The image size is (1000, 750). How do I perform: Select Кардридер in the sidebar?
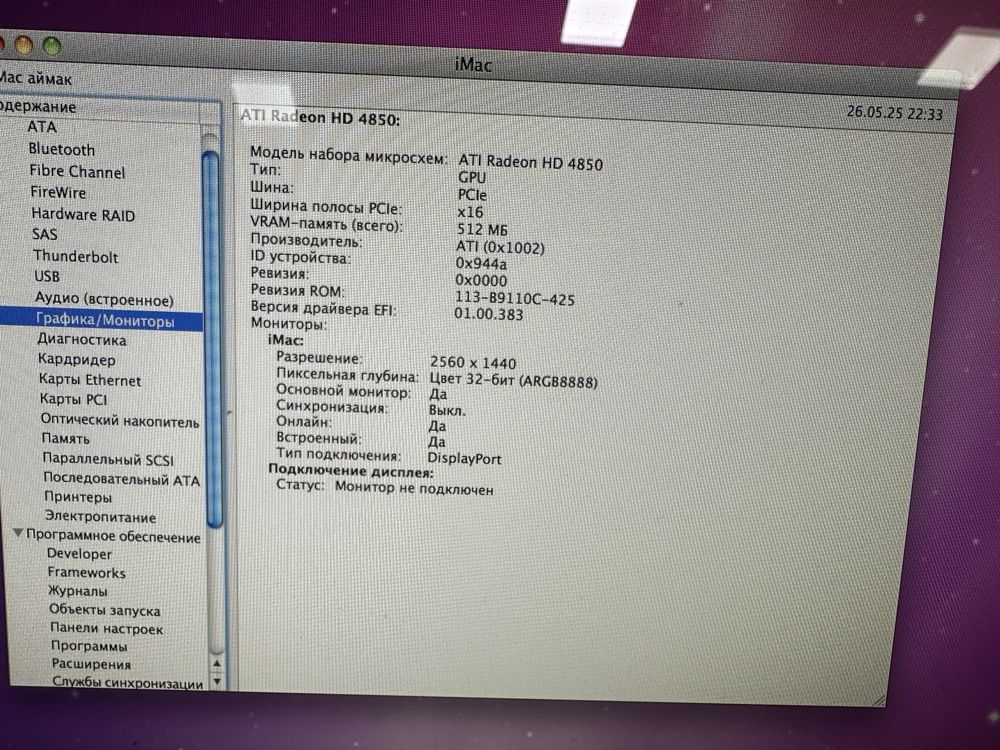click(x=77, y=360)
